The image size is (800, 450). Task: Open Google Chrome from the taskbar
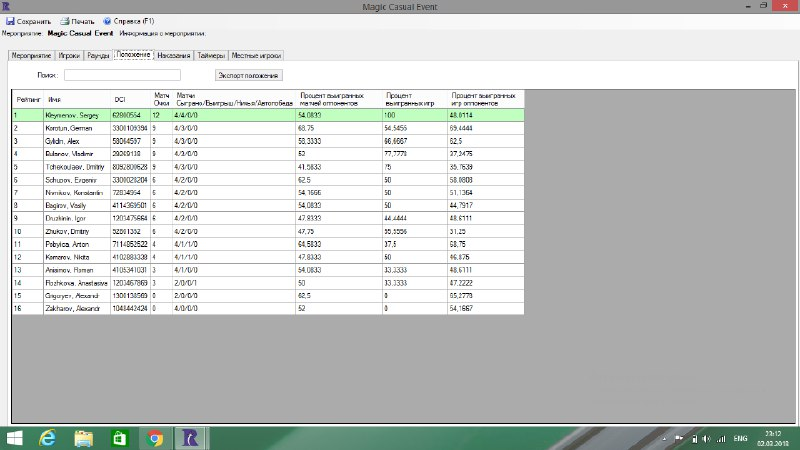(155, 437)
